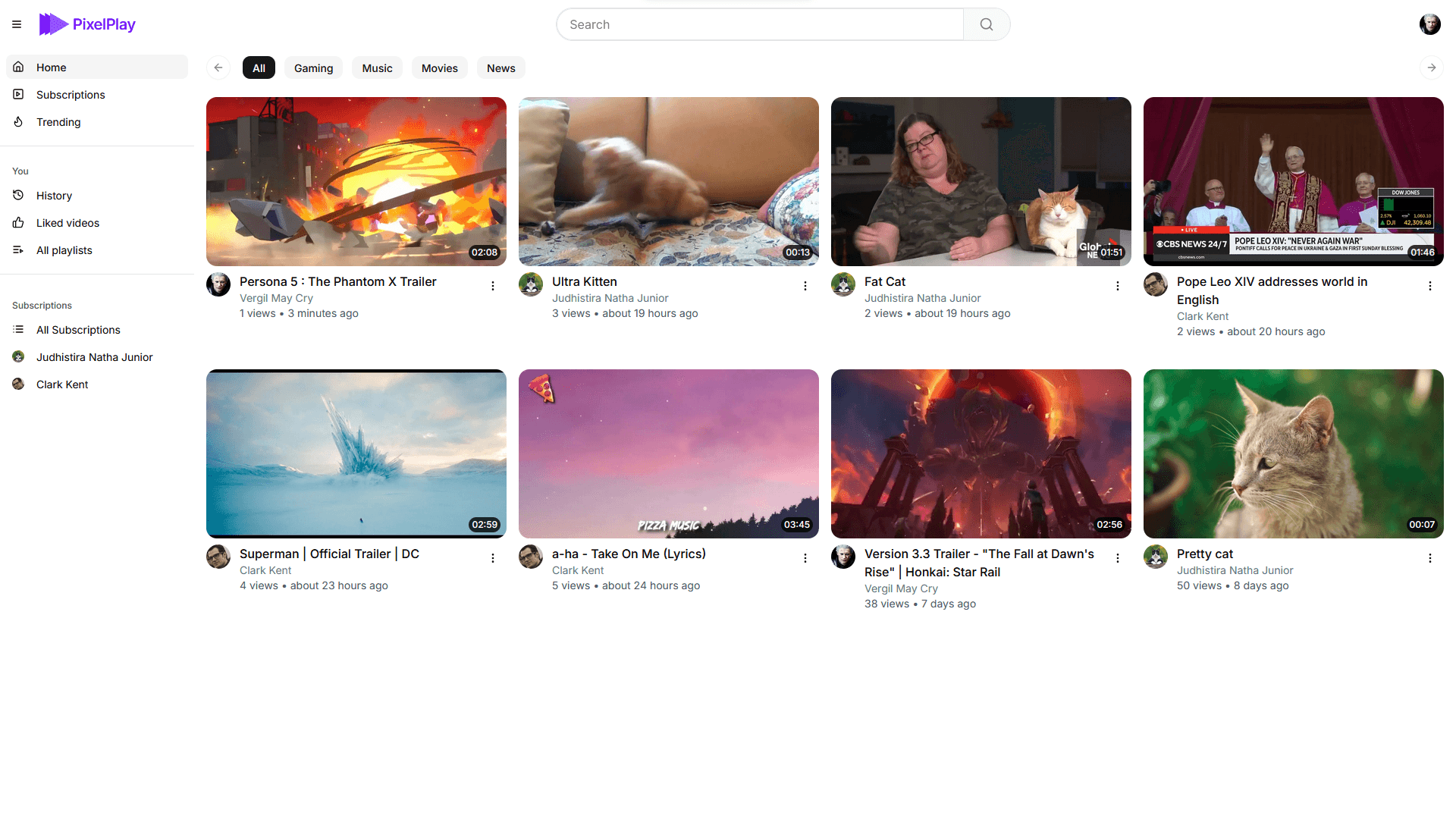Open All playlists in sidebar
1456x819 pixels.
[x=97, y=249]
